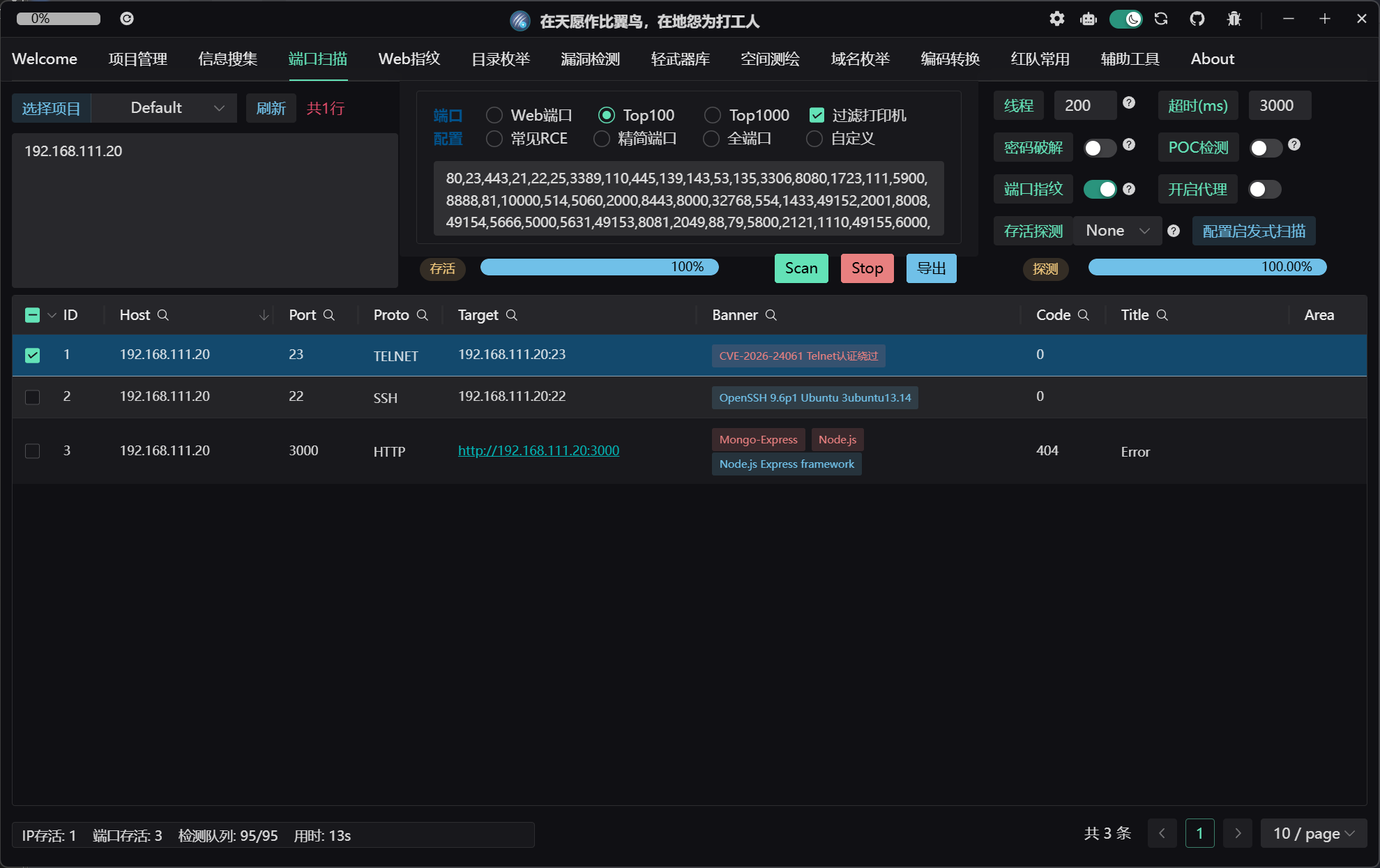
Task: Enable the 密码破解 toggle switch
Action: (1100, 148)
